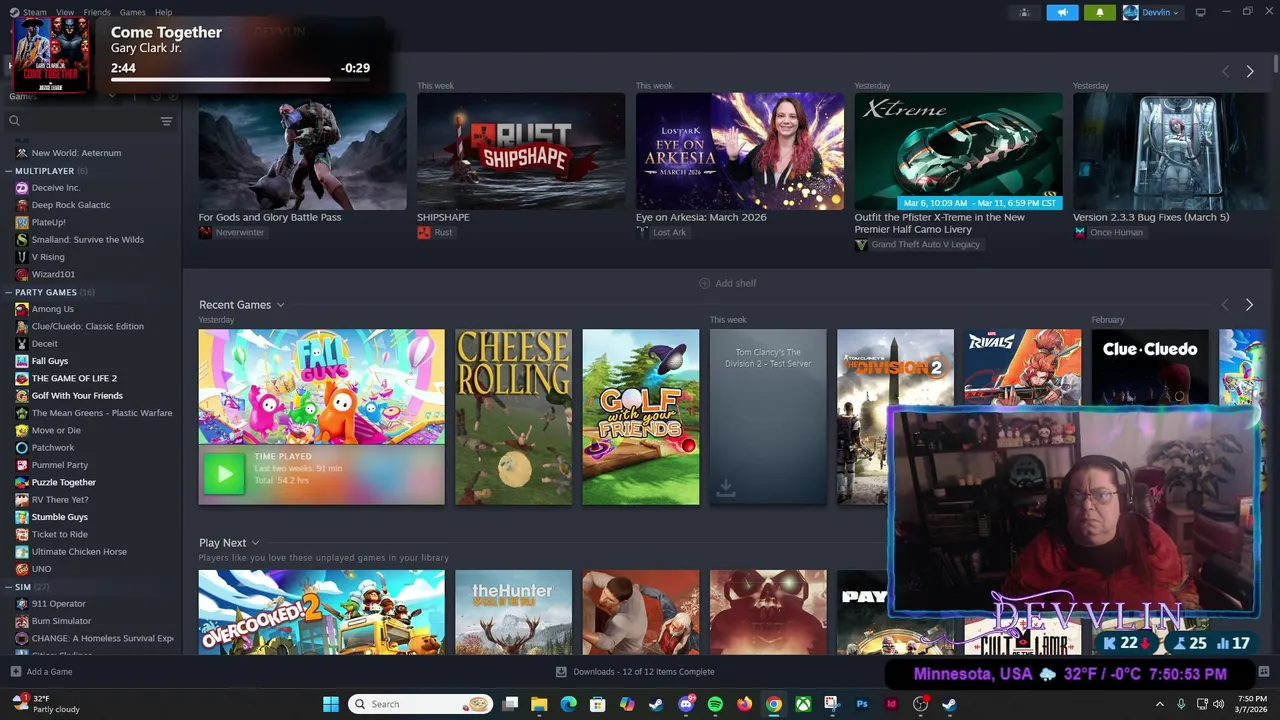The width and height of the screenshot is (1280, 720).
Task: Open Spotify from the taskbar
Action: (x=715, y=704)
